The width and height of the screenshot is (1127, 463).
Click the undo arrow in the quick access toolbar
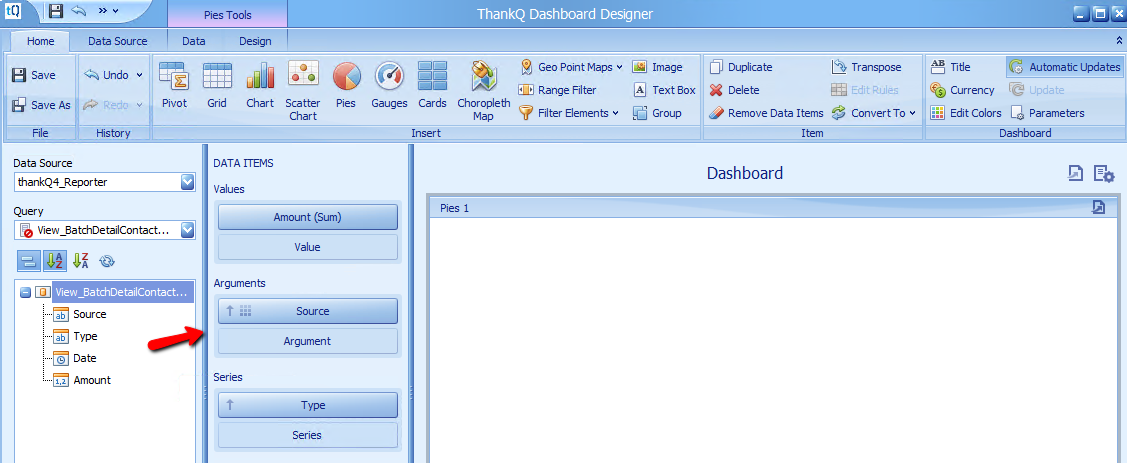[x=79, y=11]
